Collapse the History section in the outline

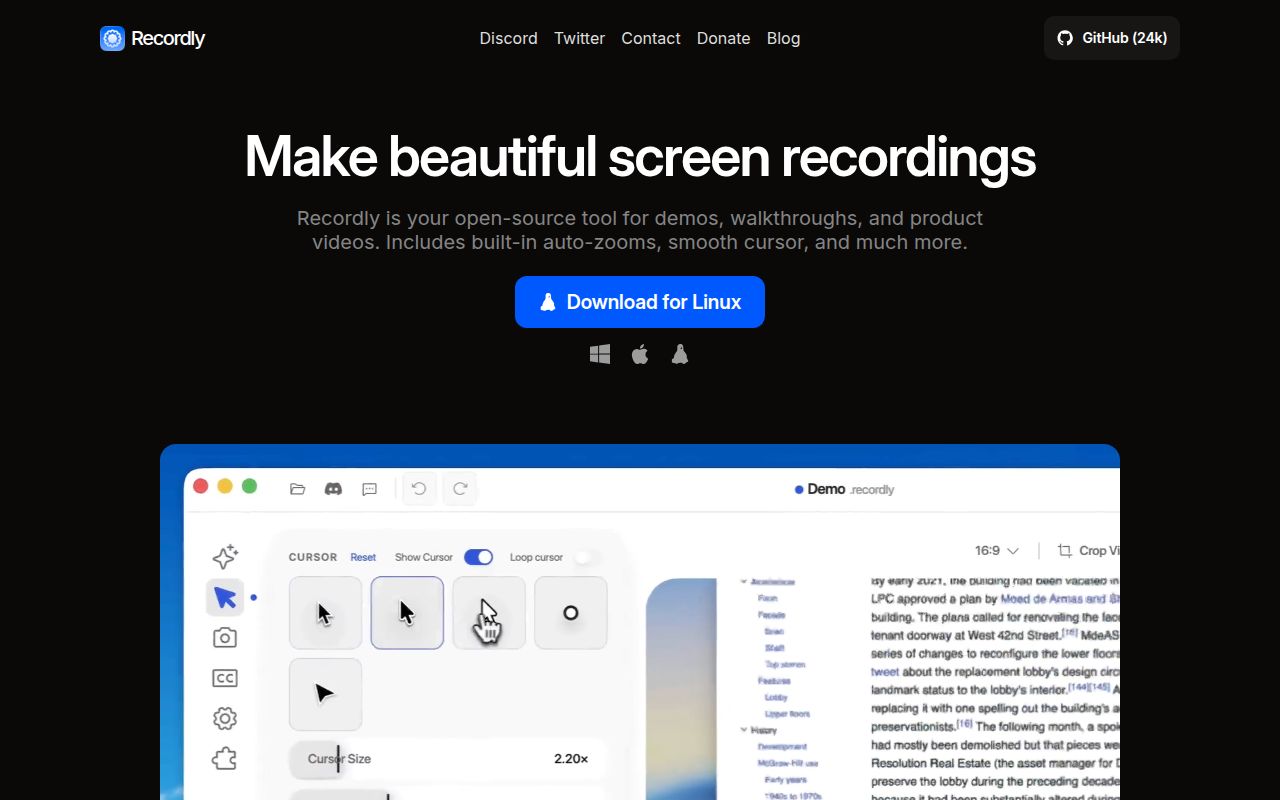(x=744, y=730)
